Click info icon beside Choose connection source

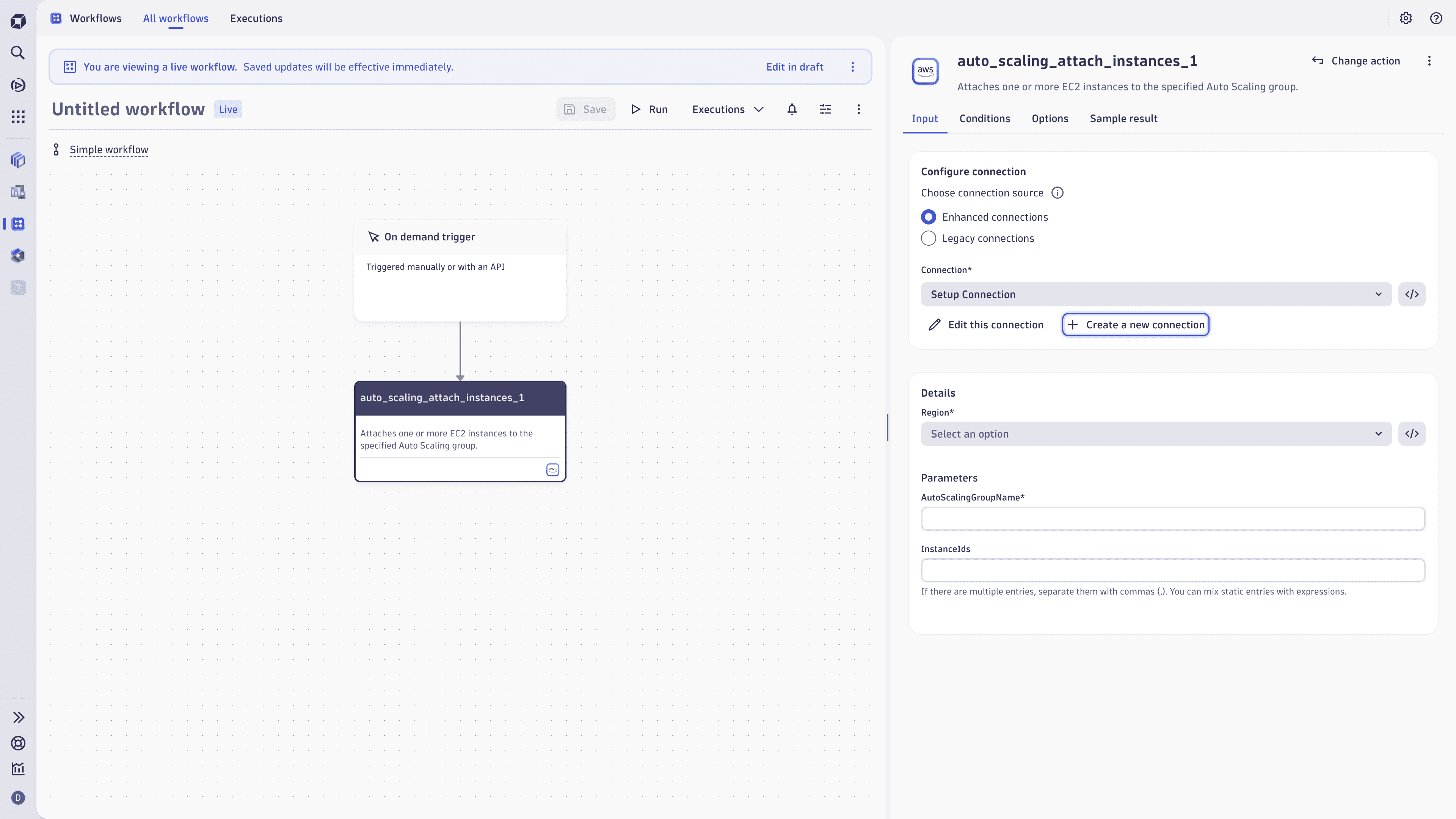point(1057,193)
